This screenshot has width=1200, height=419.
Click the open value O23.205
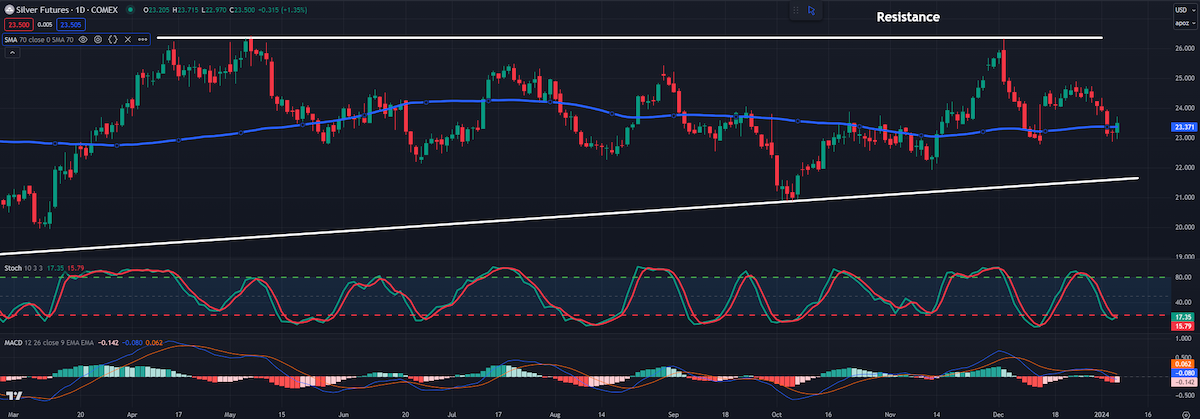pos(157,10)
